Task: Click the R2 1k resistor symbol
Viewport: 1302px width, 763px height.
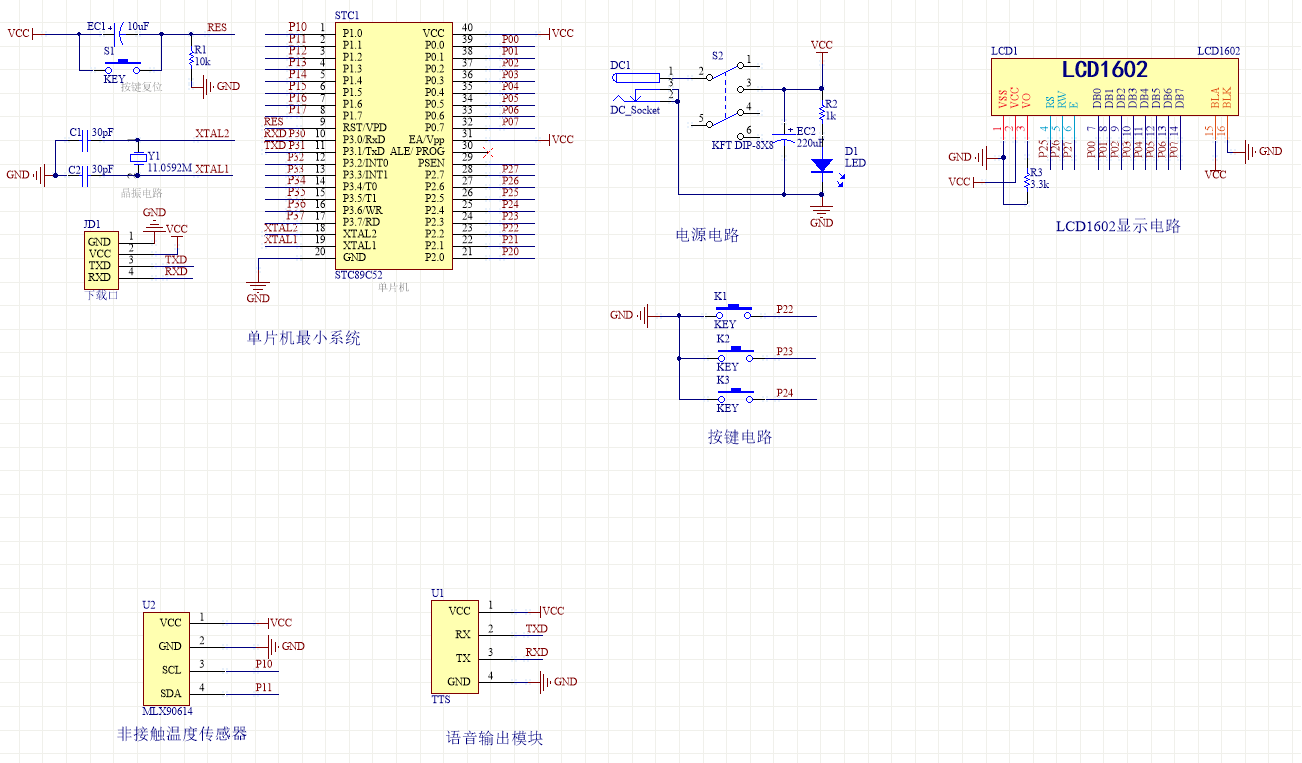Action: coord(821,109)
